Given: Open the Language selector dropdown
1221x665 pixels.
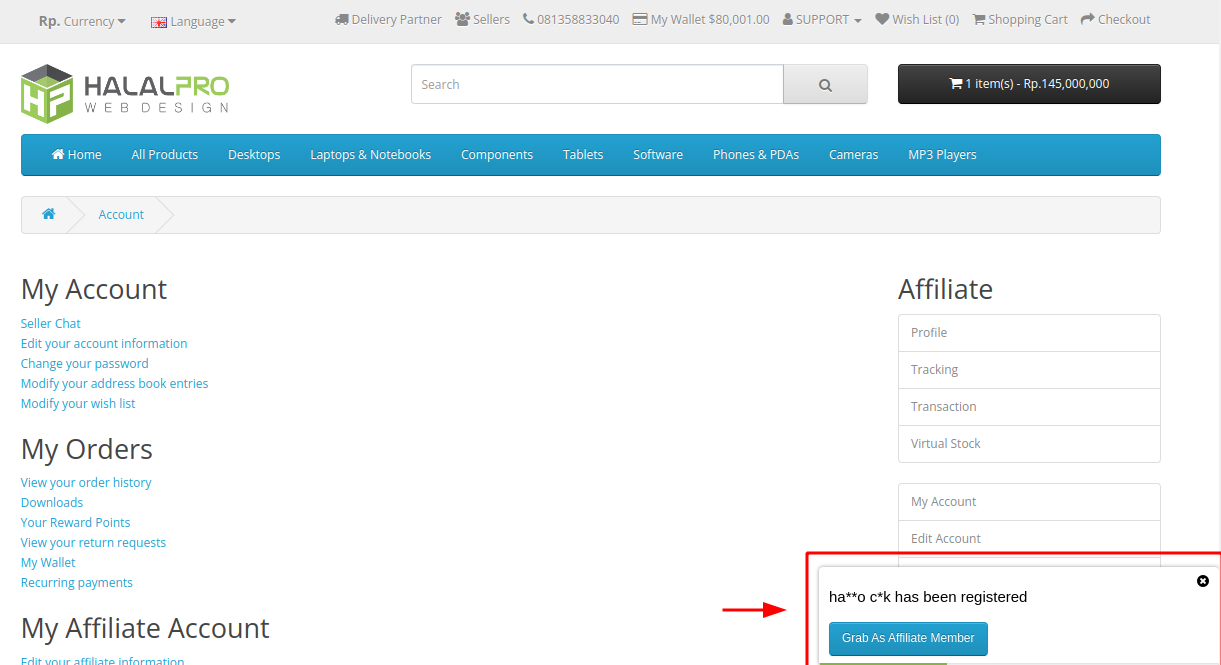Looking at the screenshot, I should coord(192,20).
